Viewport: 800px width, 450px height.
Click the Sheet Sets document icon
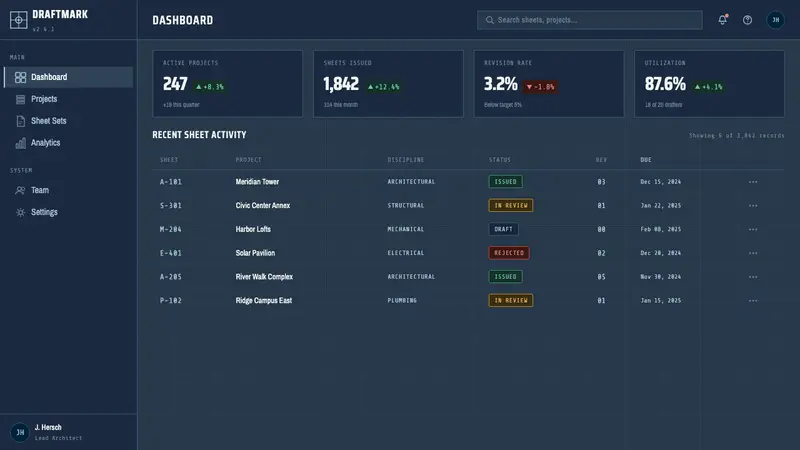click(x=20, y=121)
